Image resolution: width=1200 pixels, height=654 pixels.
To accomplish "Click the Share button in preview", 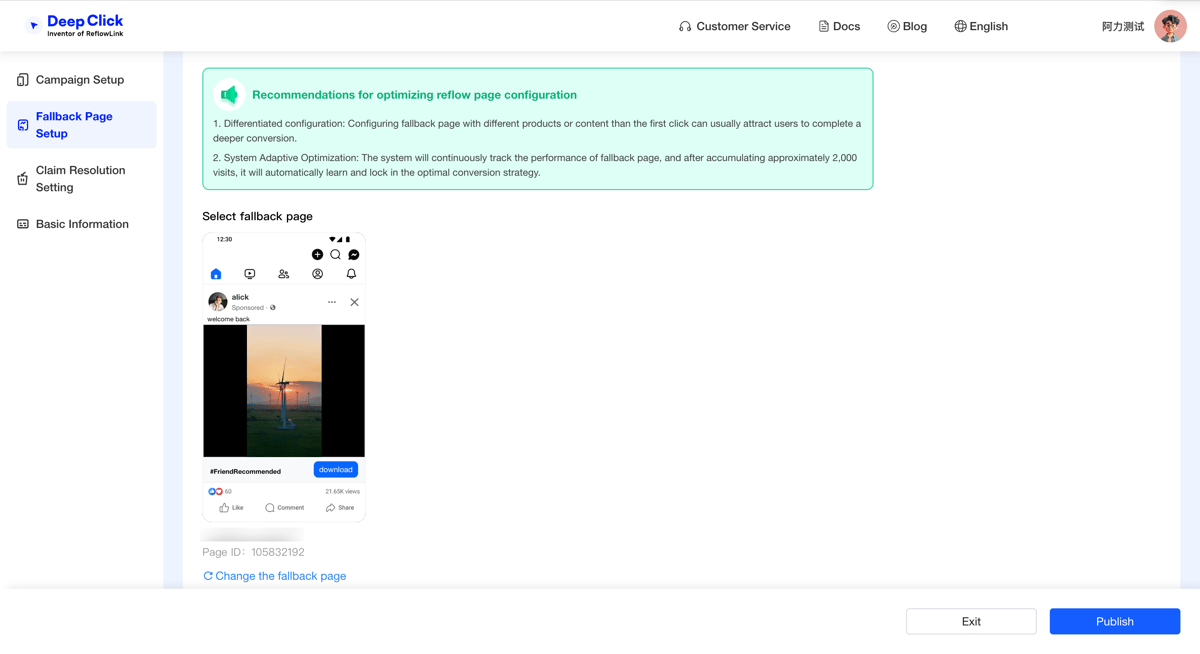I will point(340,508).
